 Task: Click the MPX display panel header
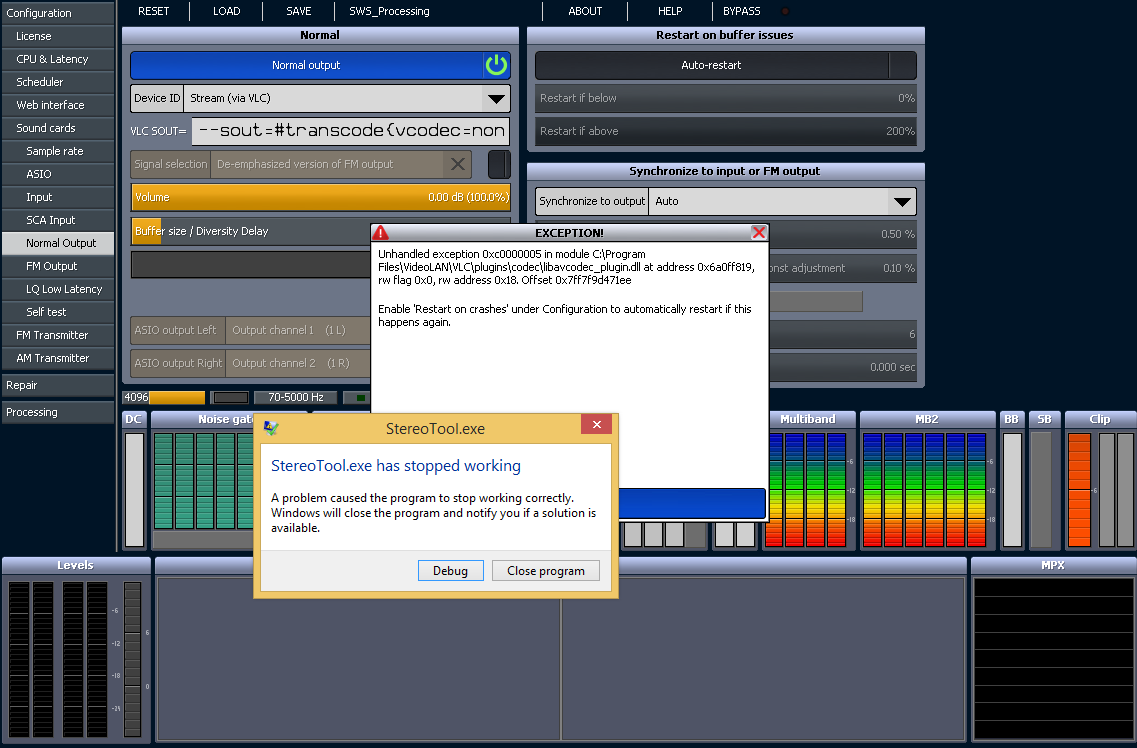point(1053,565)
